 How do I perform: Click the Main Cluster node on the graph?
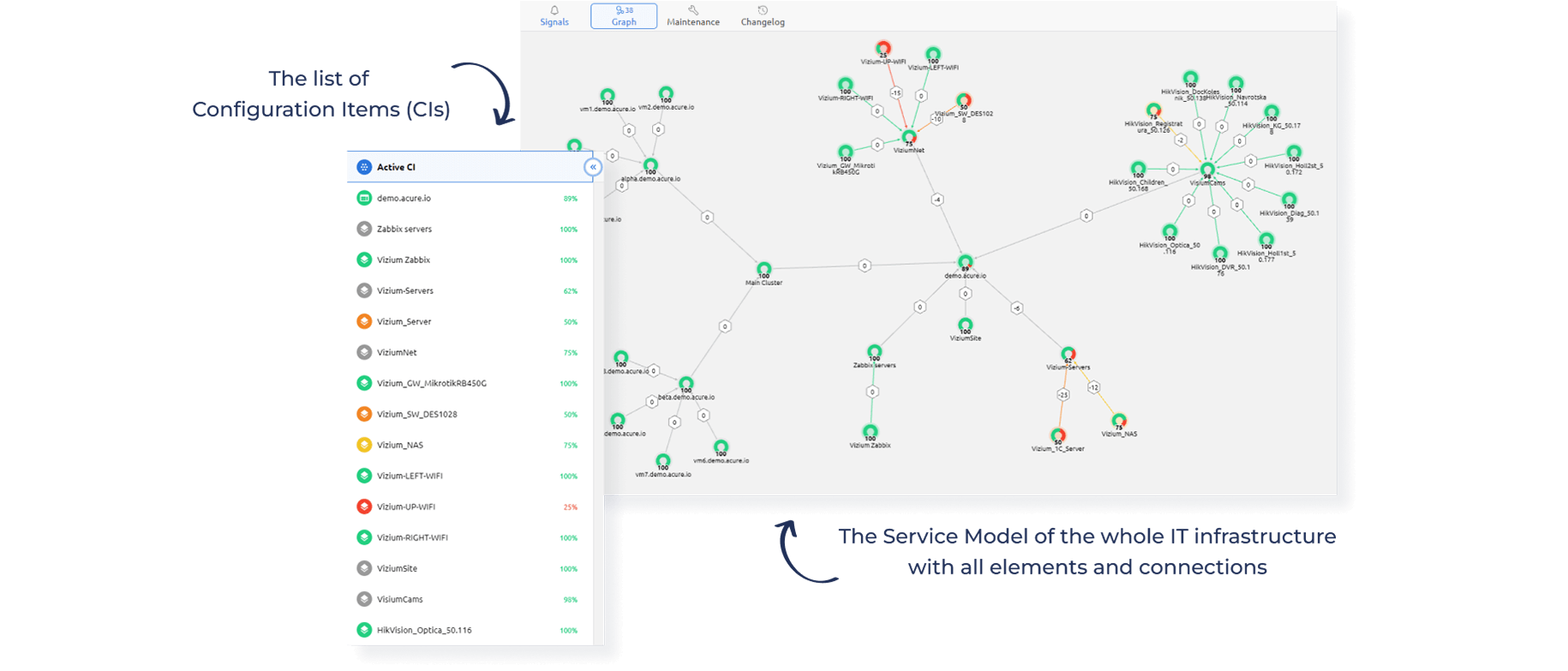click(763, 269)
